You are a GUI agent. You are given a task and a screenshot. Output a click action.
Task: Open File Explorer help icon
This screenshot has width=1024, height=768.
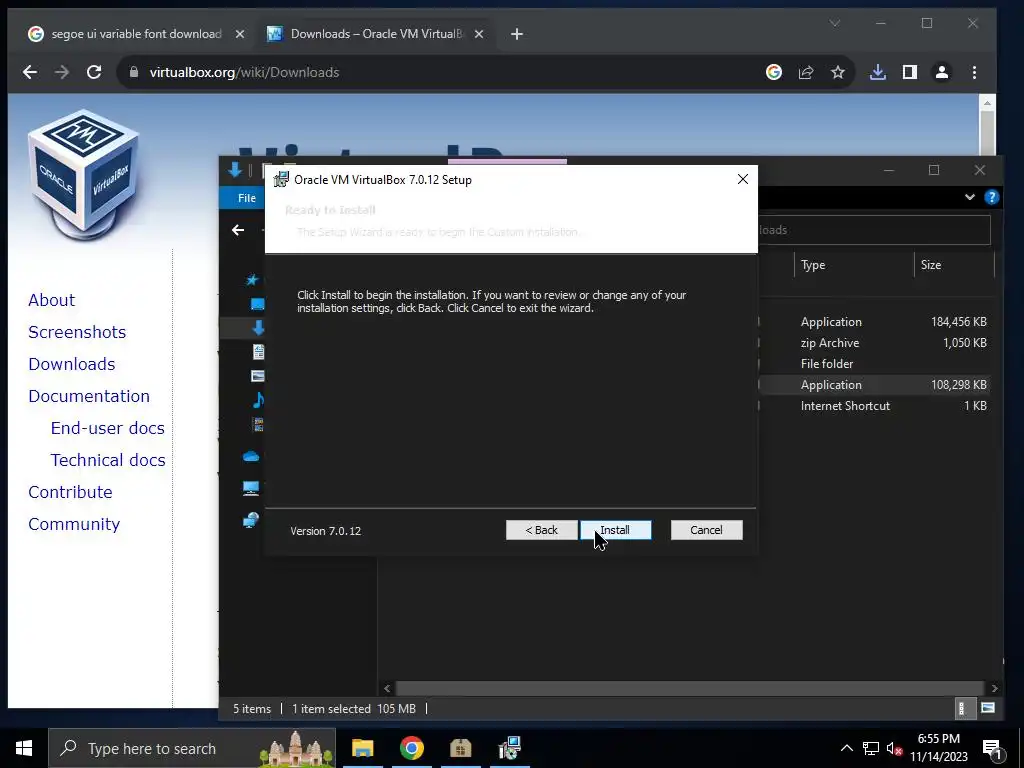coord(991,197)
